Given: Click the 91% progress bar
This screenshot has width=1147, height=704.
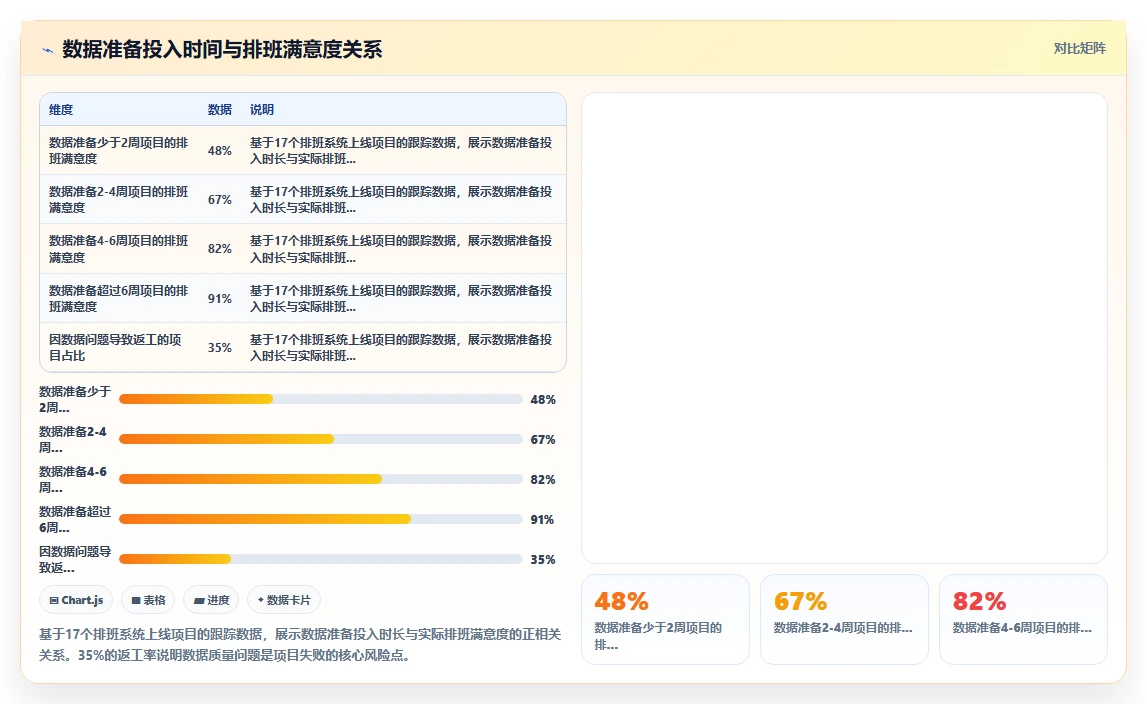Looking at the screenshot, I should click(320, 520).
